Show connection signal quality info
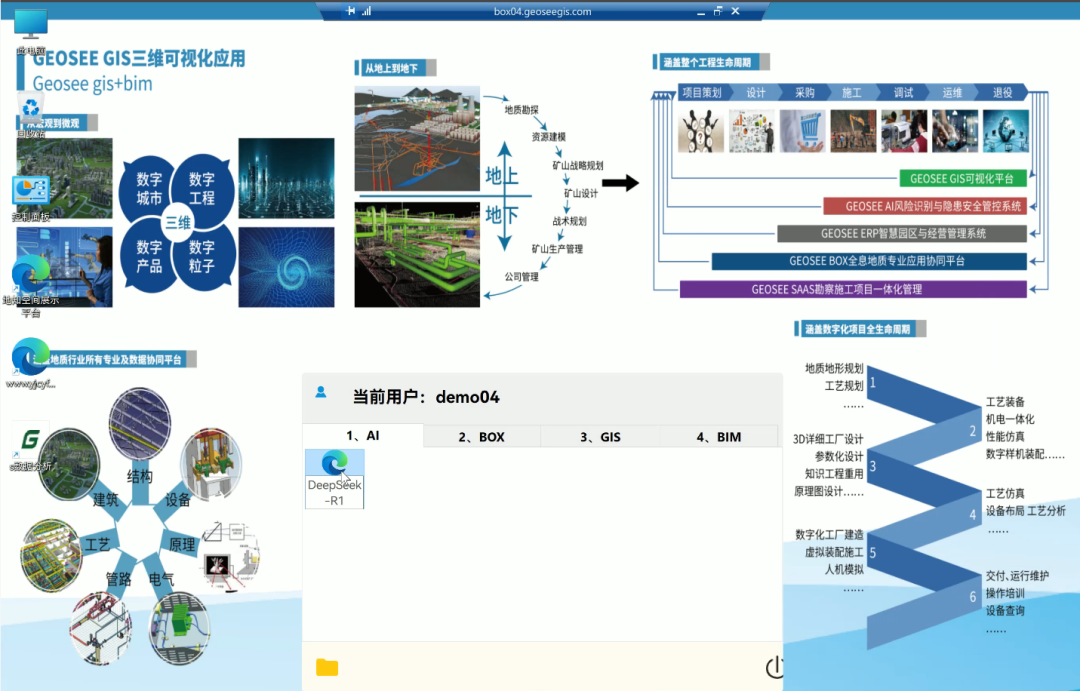The width and height of the screenshot is (1080, 691). pyautogui.click(x=366, y=11)
